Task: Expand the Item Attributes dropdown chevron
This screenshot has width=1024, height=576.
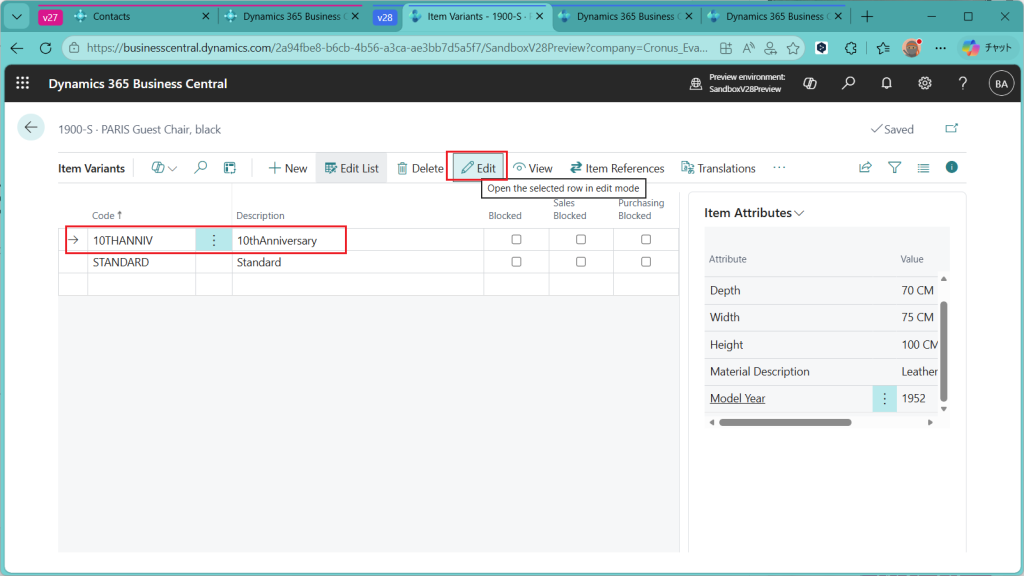Action: (799, 213)
